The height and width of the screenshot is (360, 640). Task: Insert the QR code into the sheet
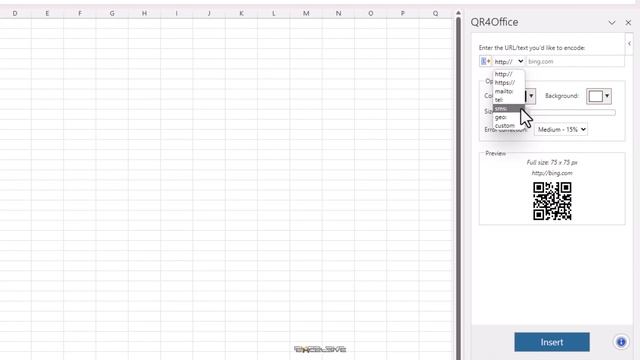(x=552, y=342)
